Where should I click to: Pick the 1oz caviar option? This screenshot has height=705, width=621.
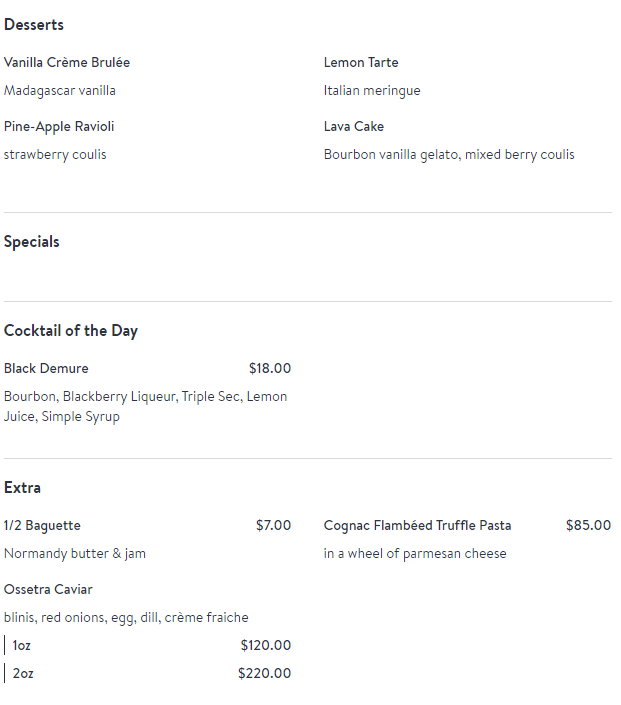(22, 646)
